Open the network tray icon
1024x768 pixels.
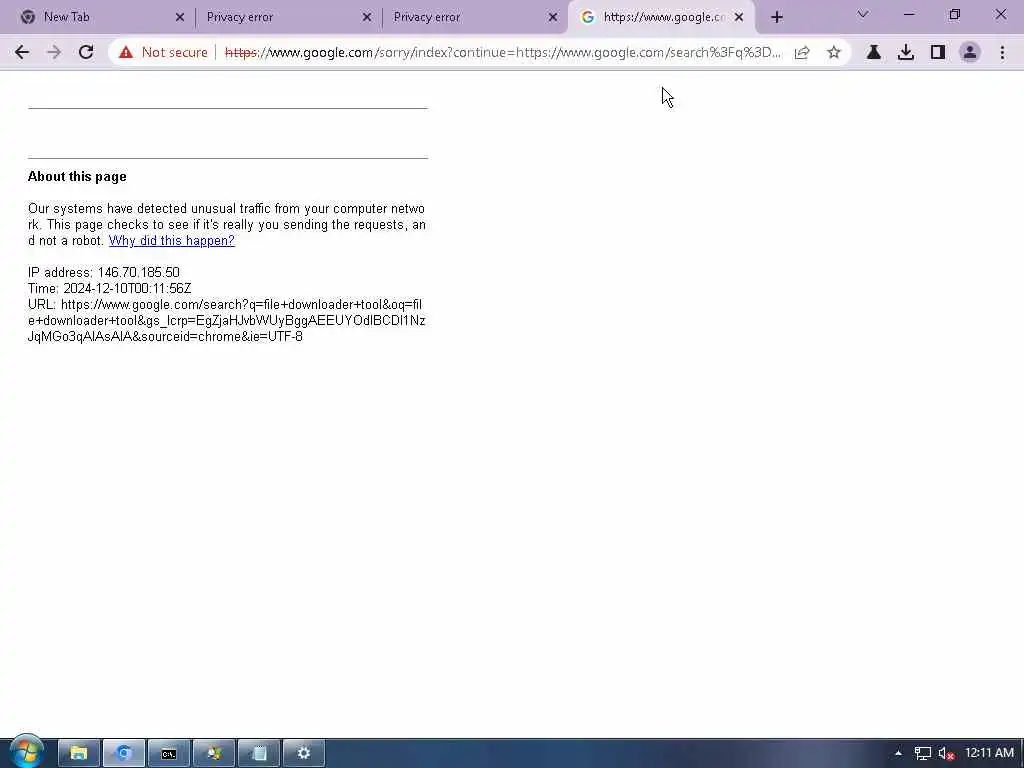[922, 754]
